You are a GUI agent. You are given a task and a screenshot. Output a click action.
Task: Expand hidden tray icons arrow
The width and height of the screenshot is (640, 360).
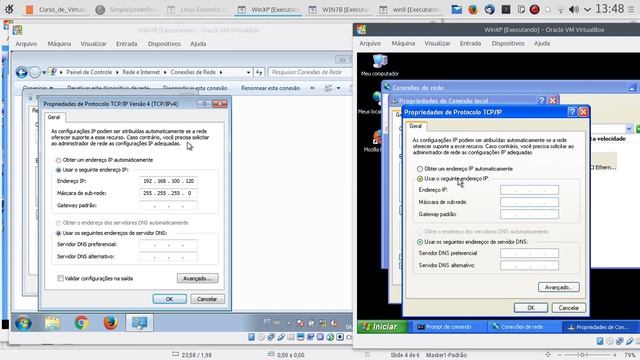[x=587, y=9]
